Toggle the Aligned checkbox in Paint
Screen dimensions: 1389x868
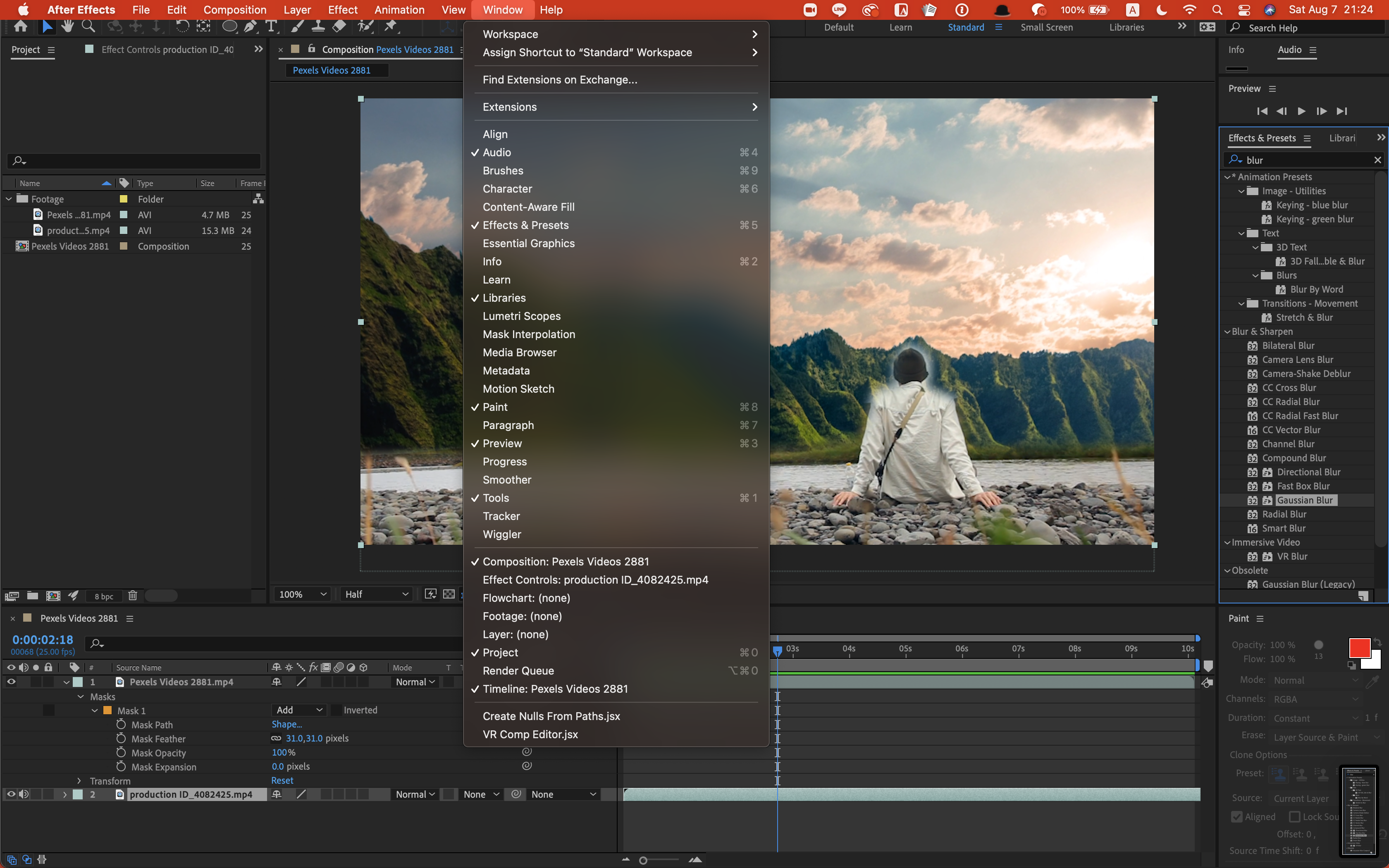point(1237,816)
